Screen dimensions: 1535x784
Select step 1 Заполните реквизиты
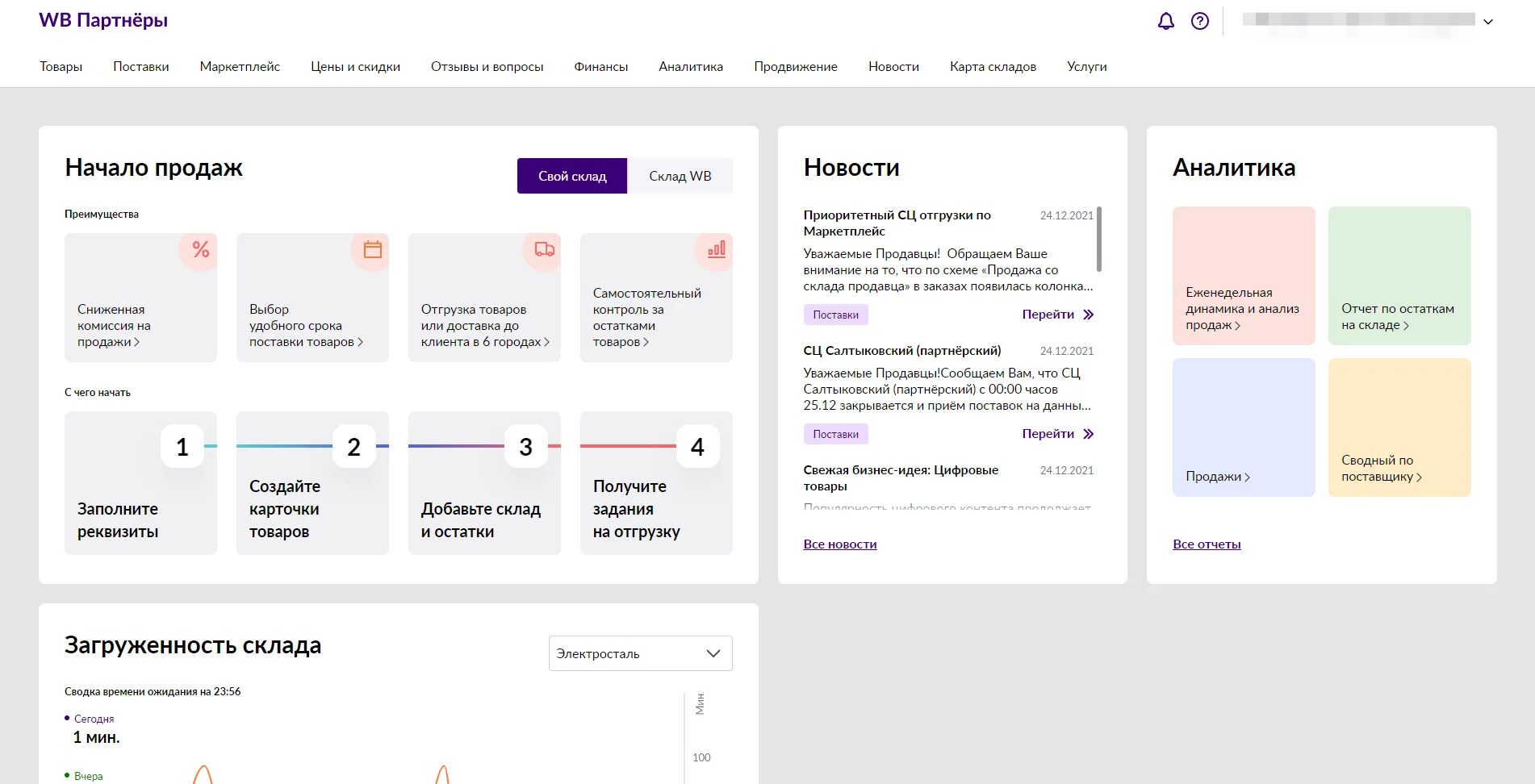pos(140,483)
